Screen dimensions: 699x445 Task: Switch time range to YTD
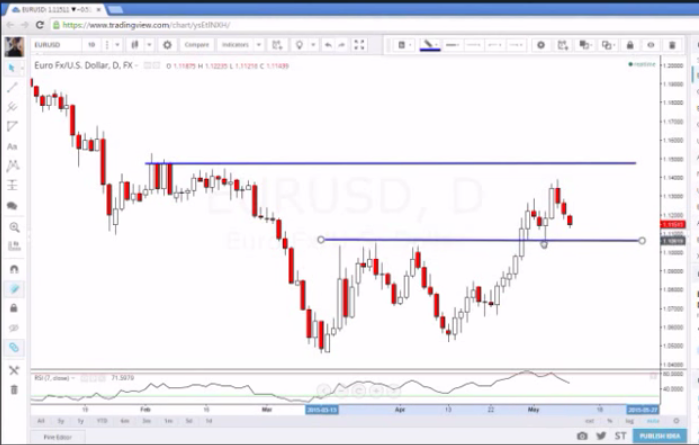(103, 421)
